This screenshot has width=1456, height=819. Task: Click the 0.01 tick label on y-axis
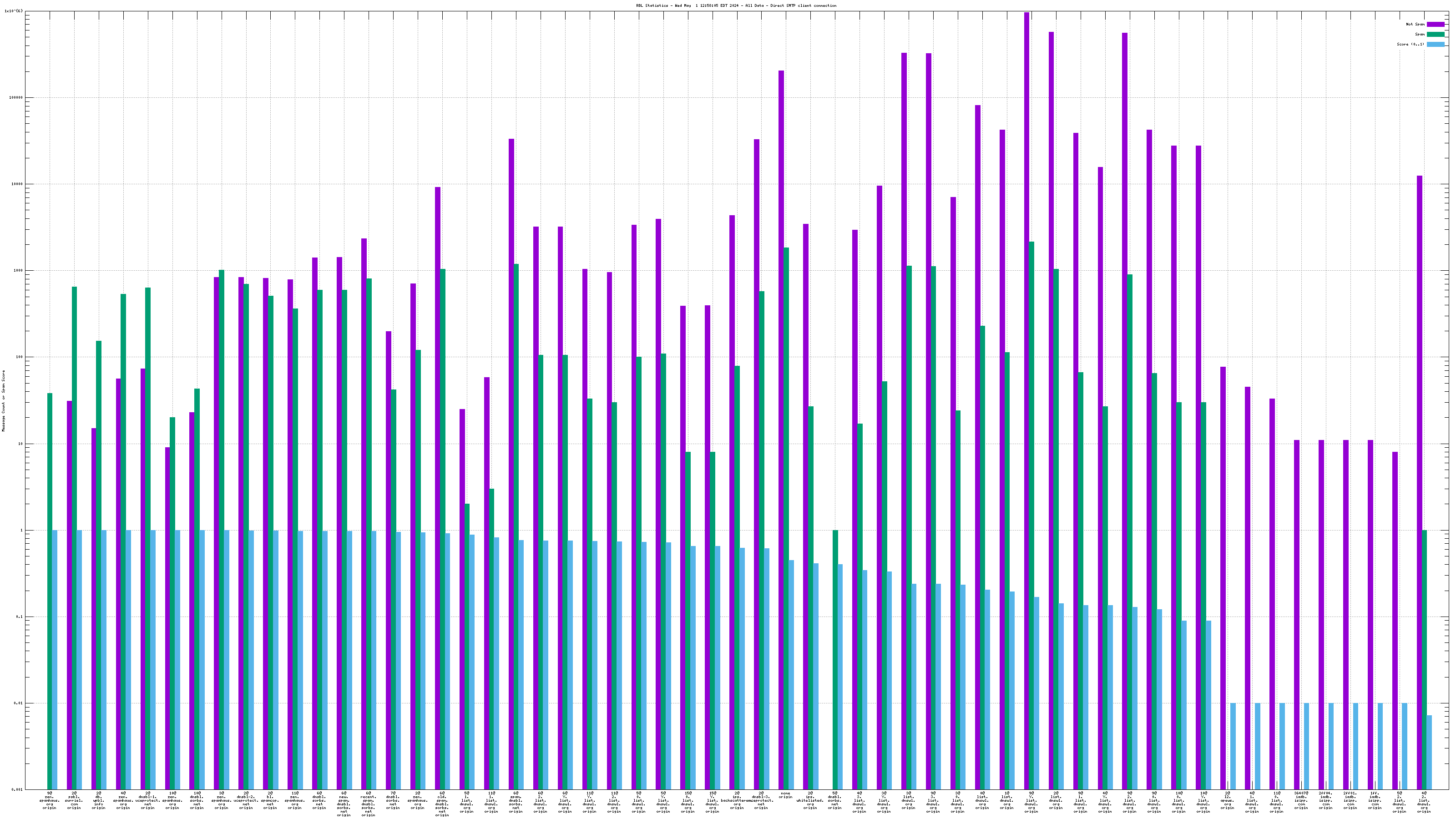[19, 704]
